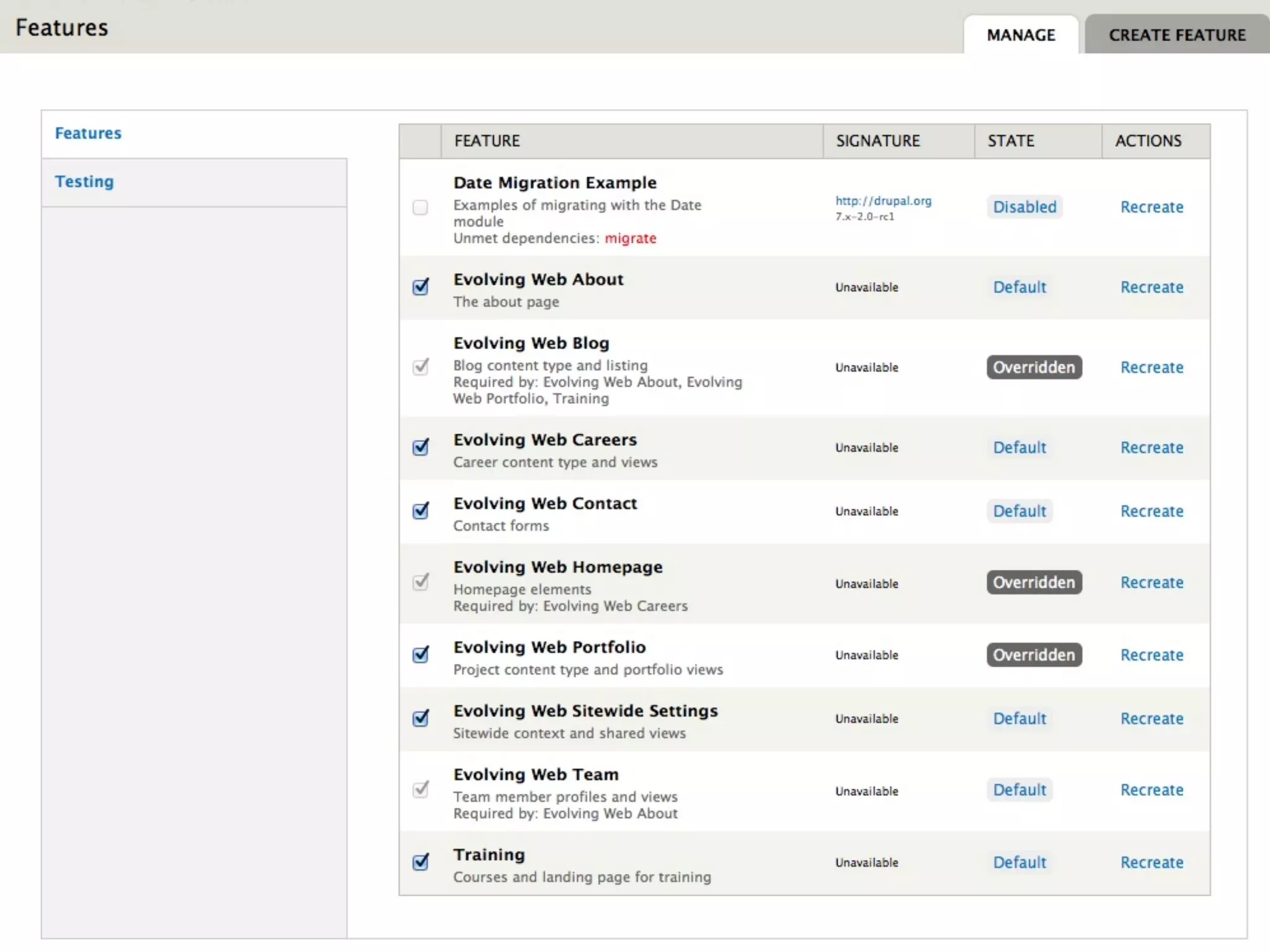Switch to the Manage tab

[x=1021, y=35]
